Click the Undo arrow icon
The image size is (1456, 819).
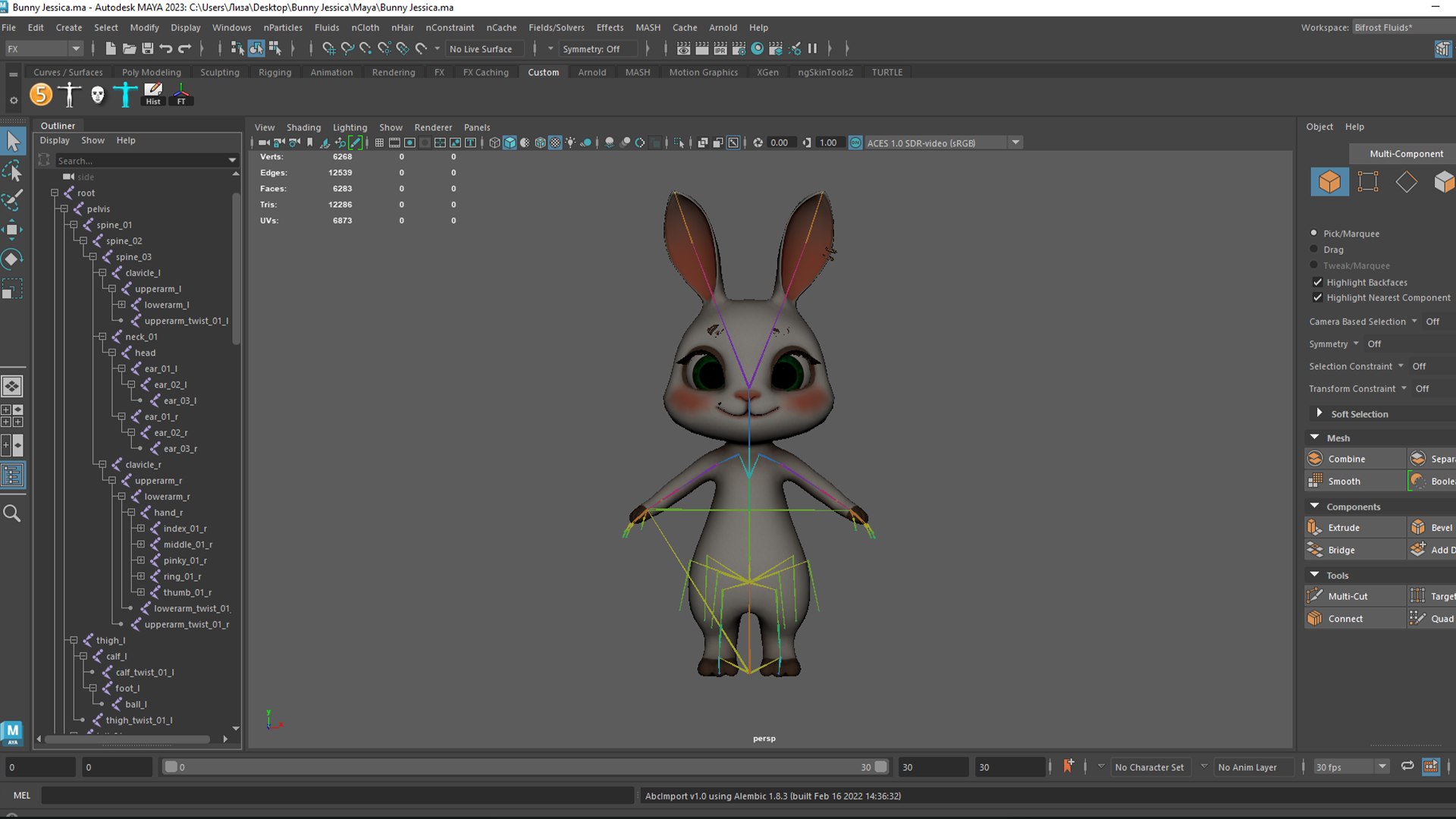pos(166,49)
